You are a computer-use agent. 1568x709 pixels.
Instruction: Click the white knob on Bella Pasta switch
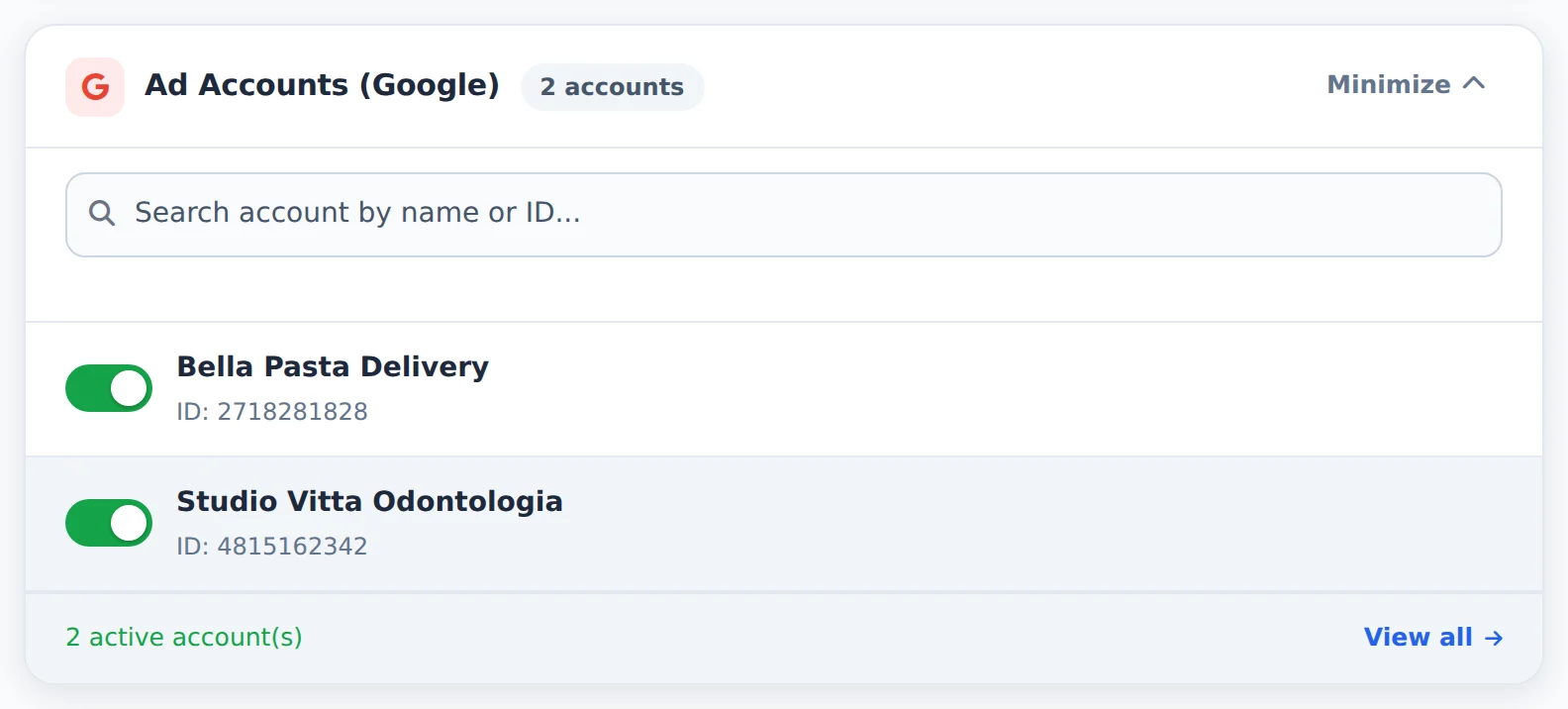pyautogui.click(x=129, y=388)
